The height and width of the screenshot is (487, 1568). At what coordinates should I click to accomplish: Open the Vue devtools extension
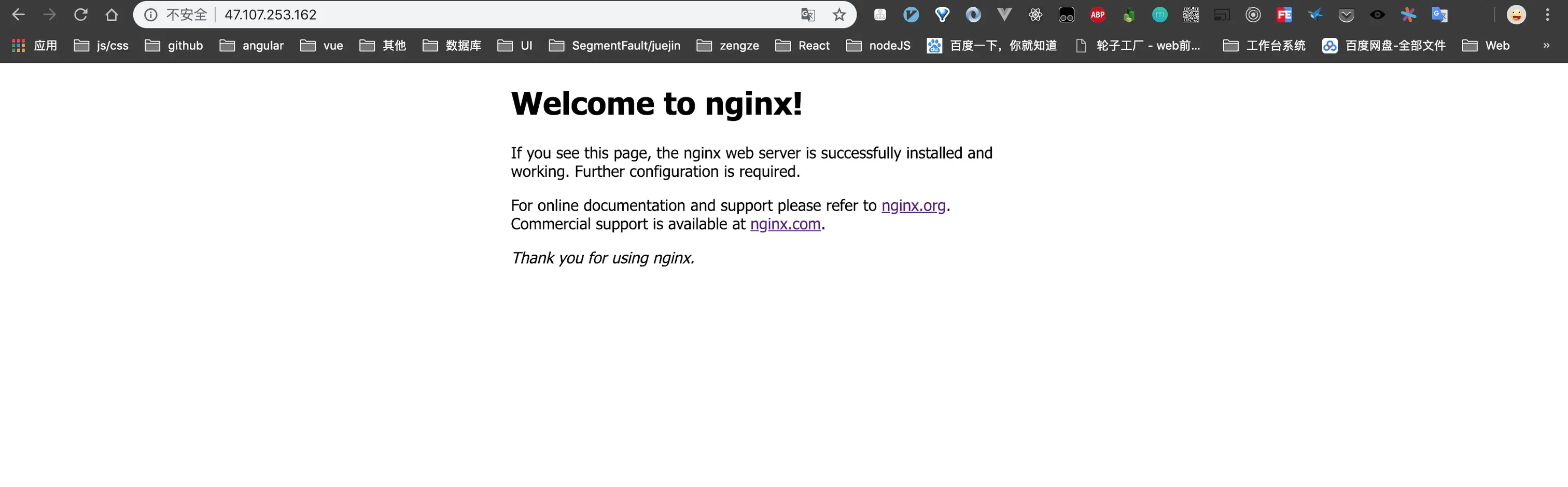[x=1004, y=15]
